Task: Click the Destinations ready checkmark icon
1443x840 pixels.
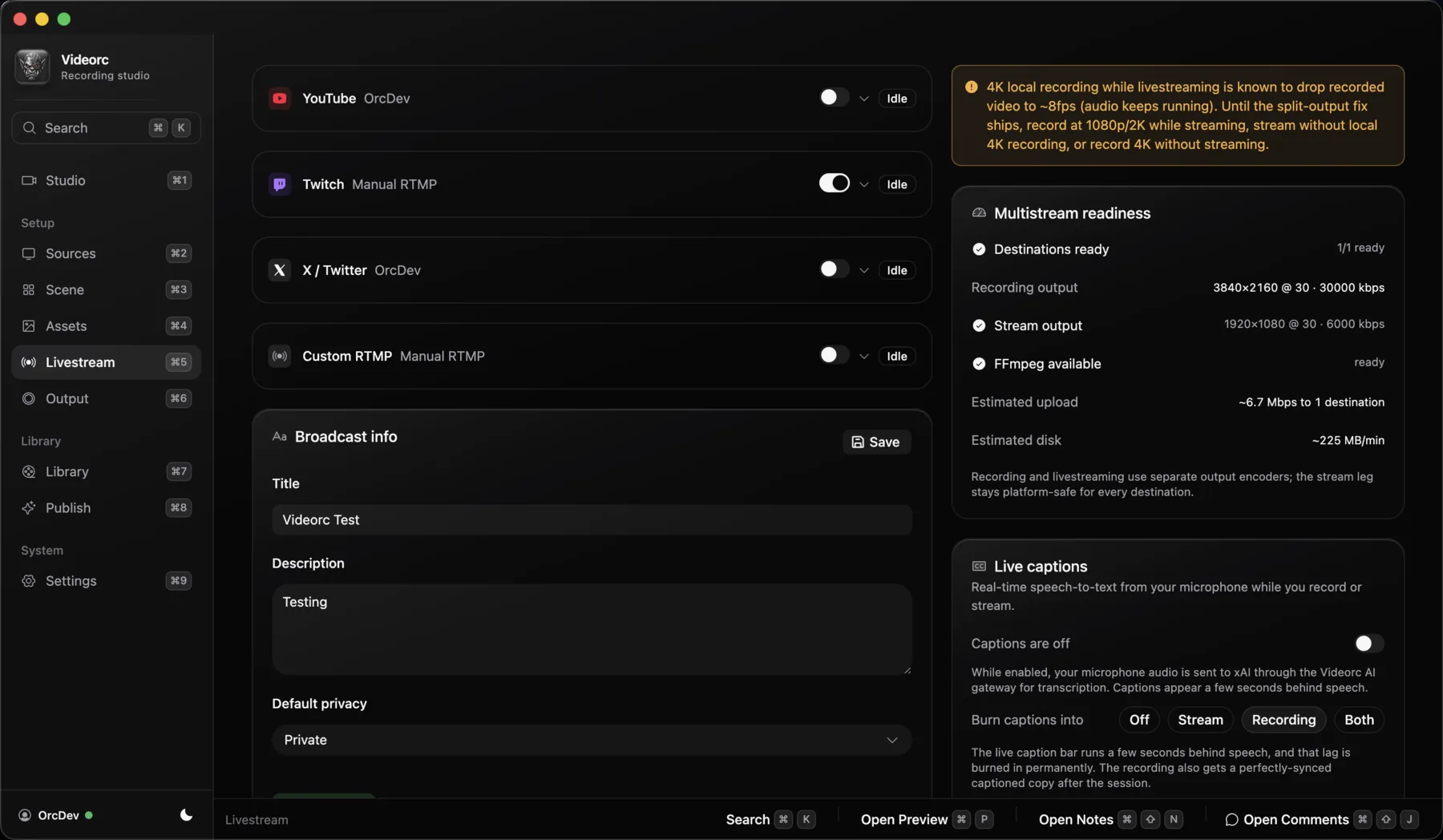Action: (x=979, y=249)
